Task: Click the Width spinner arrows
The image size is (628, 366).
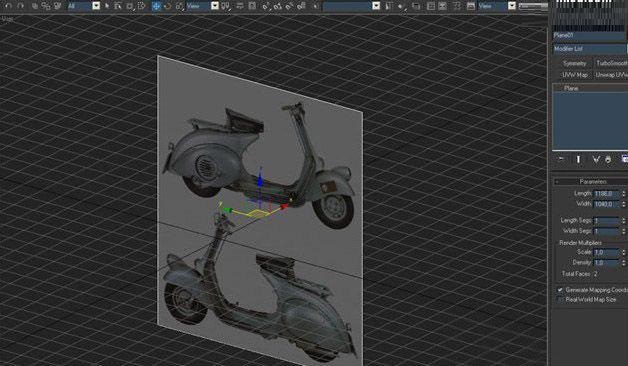Action: click(x=623, y=204)
